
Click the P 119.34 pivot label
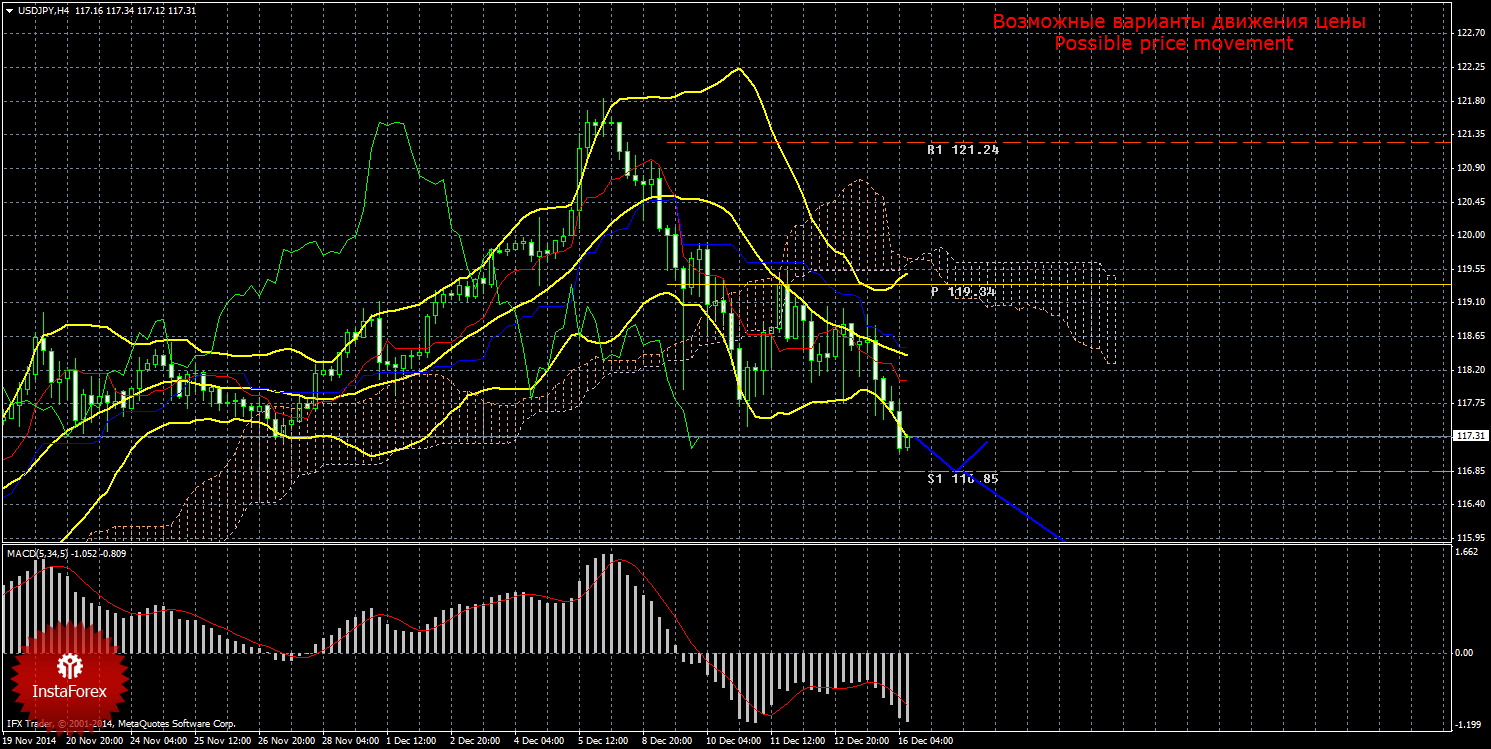(x=963, y=291)
